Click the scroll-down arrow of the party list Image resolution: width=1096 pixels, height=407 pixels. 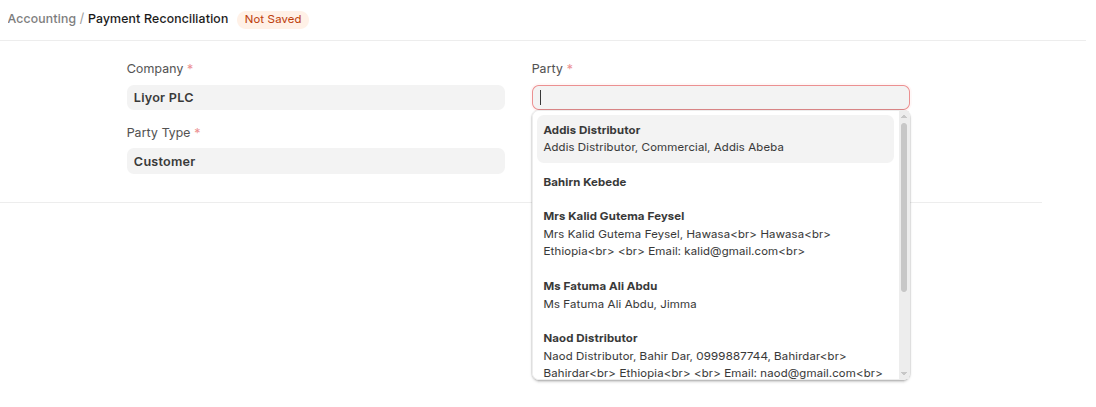[904, 374]
